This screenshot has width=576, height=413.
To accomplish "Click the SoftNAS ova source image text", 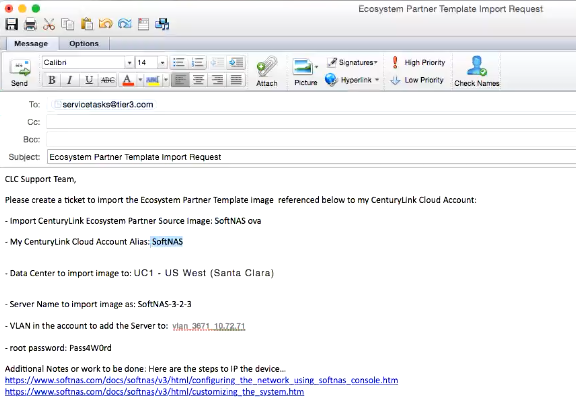I will click(x=238, y=221).
